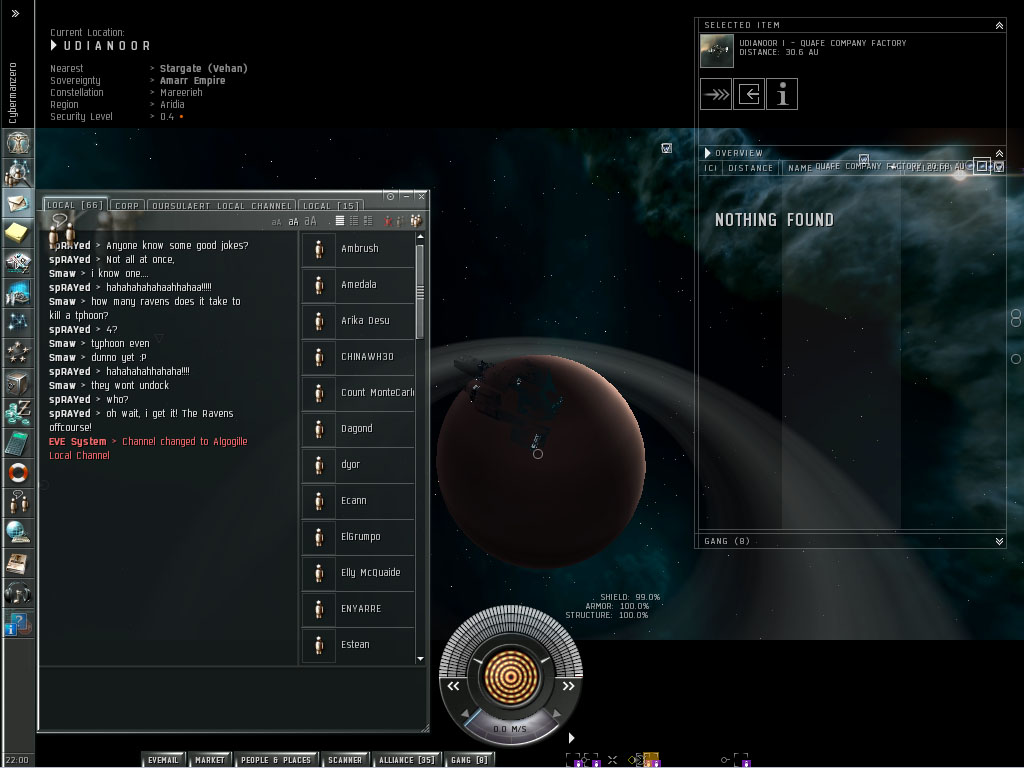Select largest chat font size aA
Screen dimensions: 1024x768
(x=311, y=221)
